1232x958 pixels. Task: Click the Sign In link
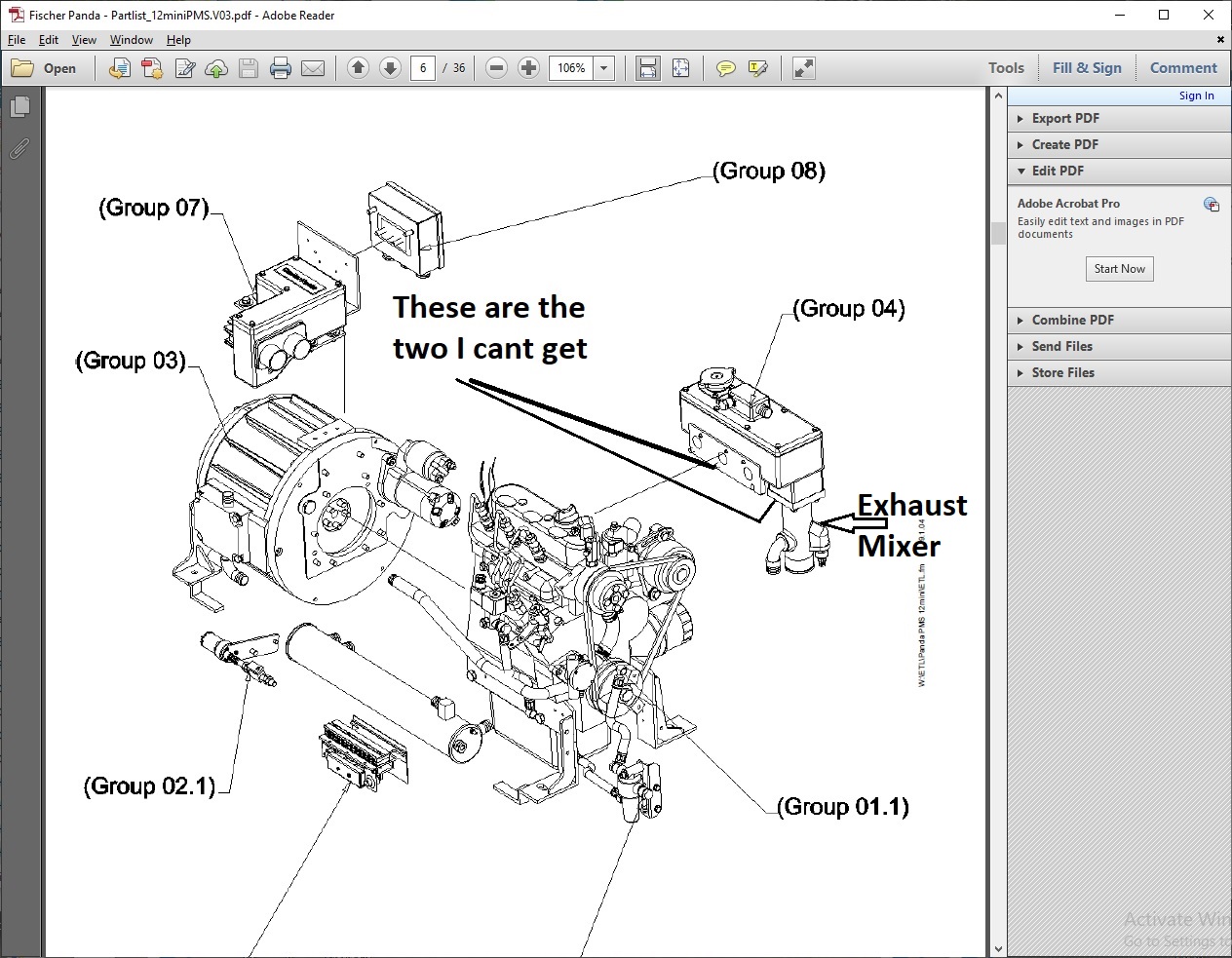pyautogui.click(x=1196, y=96)
